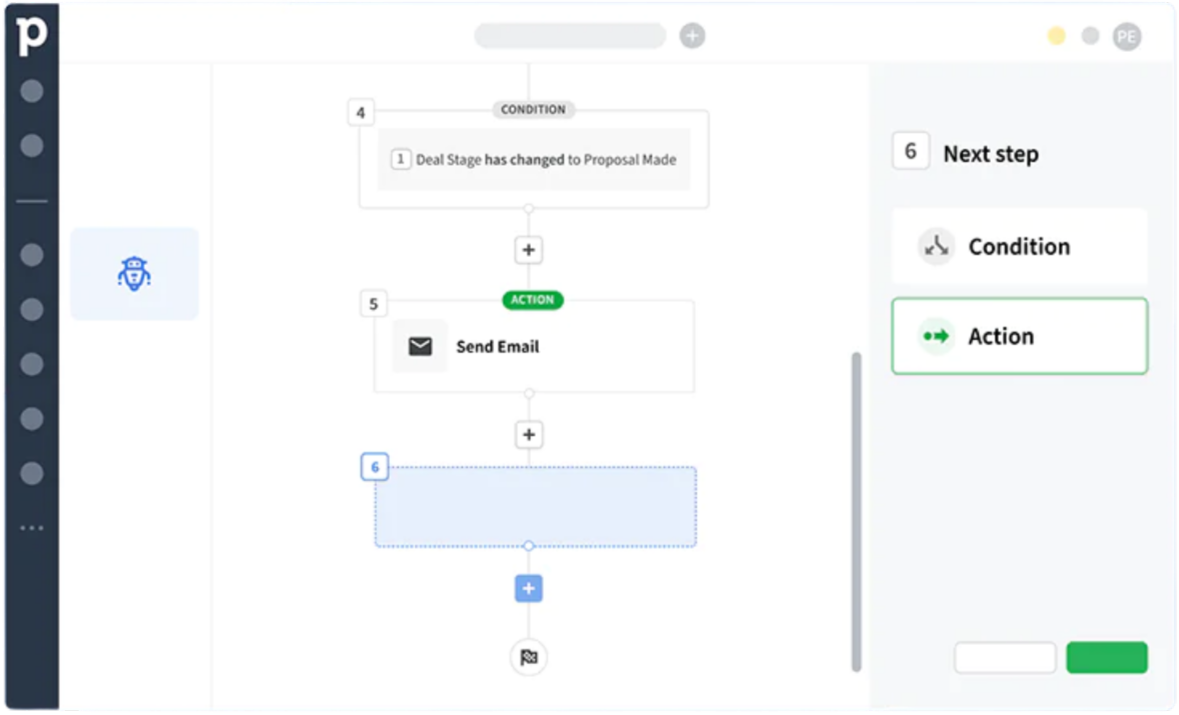Click the three-dots more icon in sidebar
The width and height of the screenshot is (1179, 715).
click(32, 527)
